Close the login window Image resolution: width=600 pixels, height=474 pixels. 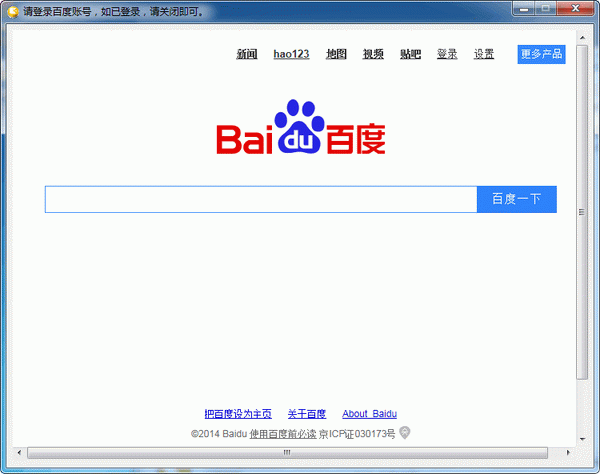(x=575, y=8)
